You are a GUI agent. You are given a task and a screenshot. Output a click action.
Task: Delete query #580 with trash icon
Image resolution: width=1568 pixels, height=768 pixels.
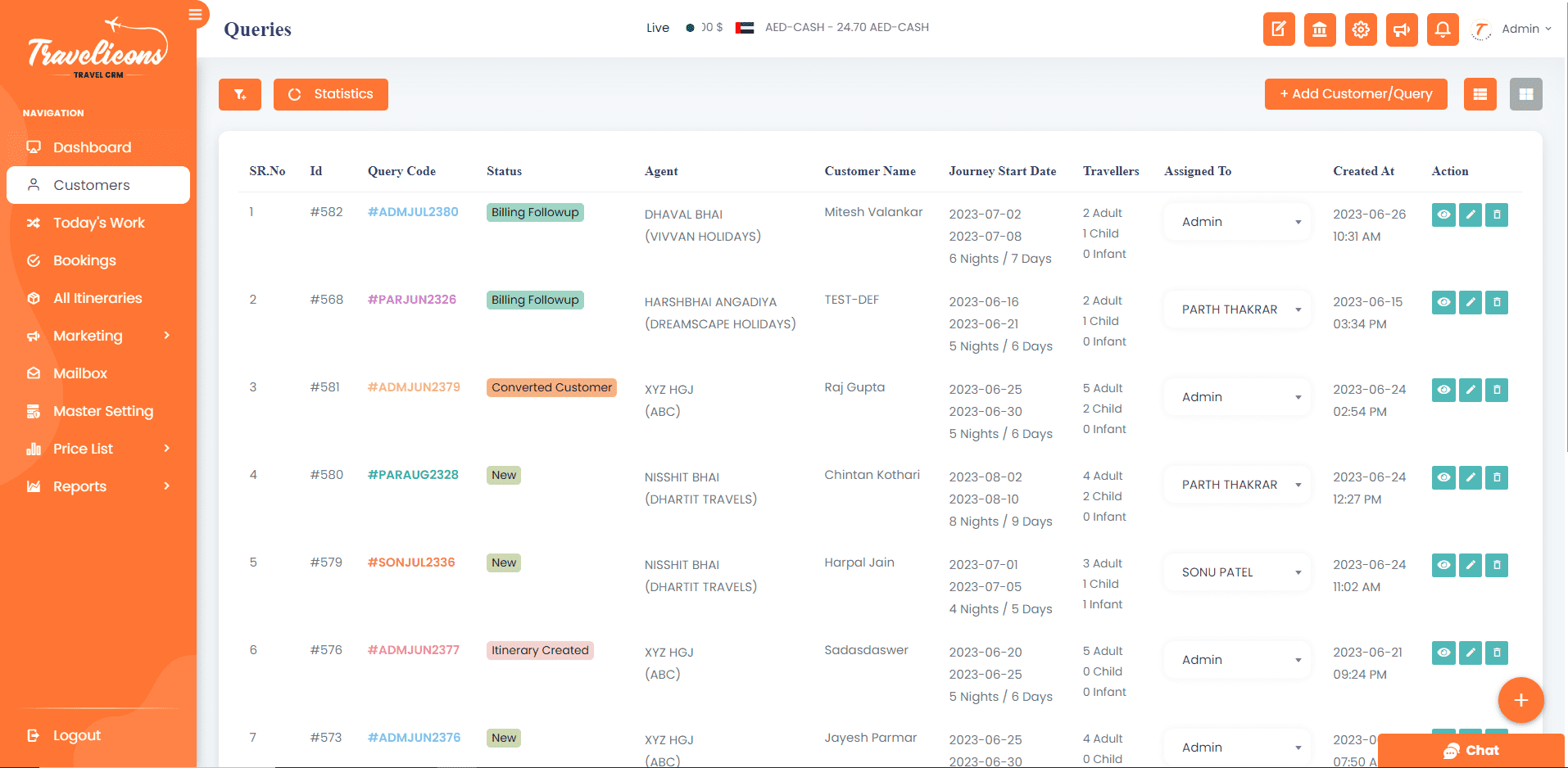[x=1497, y=477]
